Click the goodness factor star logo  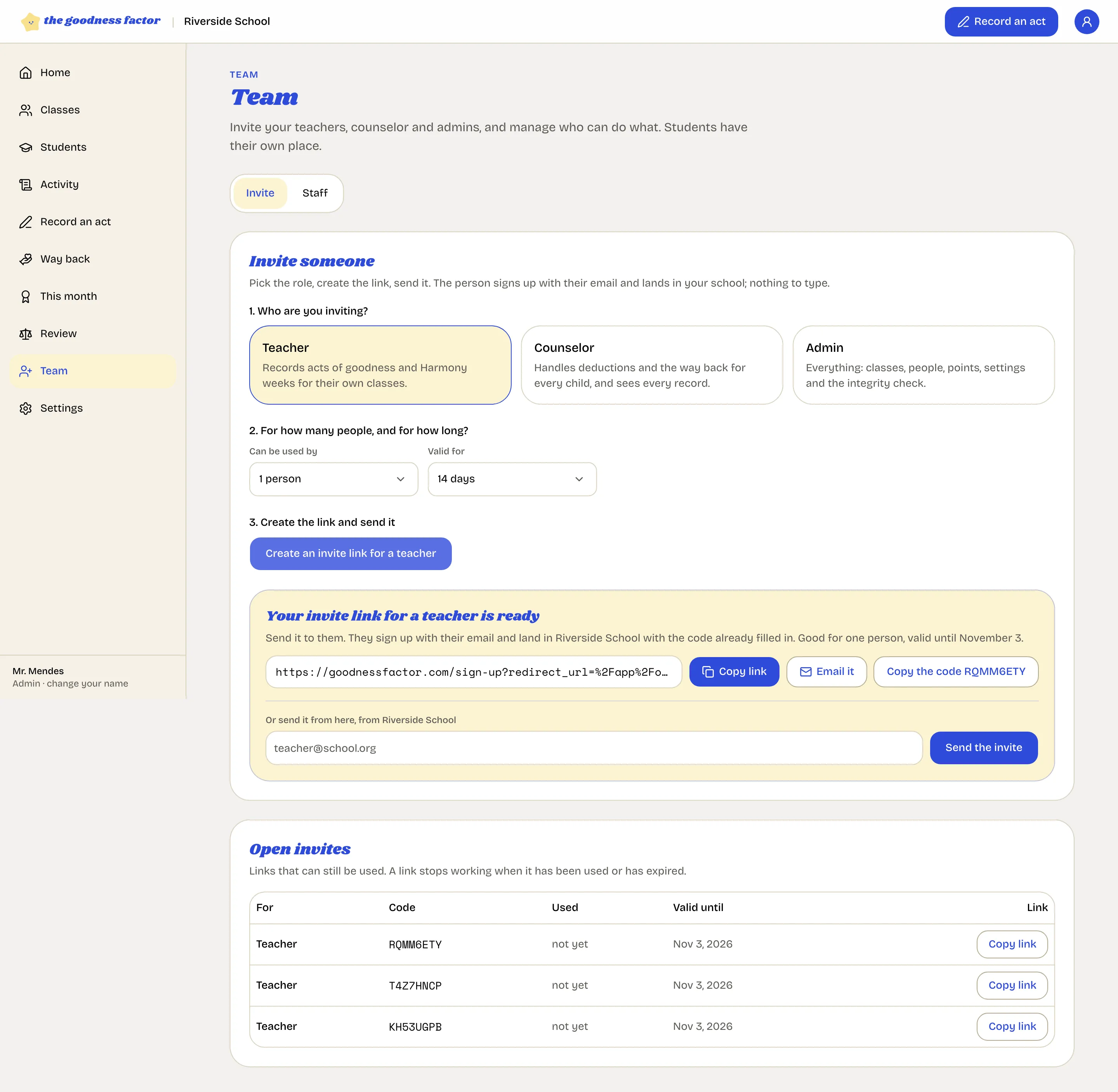(30, 22)
